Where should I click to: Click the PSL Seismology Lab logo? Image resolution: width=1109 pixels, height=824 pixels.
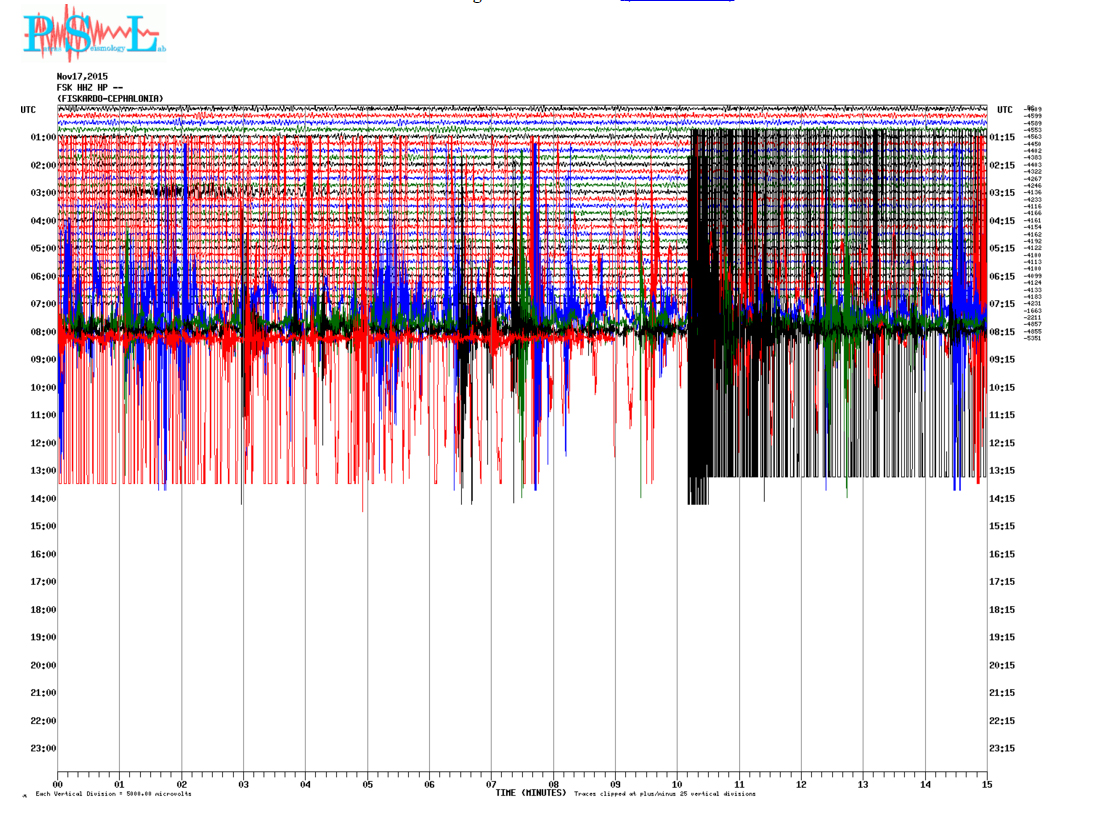click(92, 34)
